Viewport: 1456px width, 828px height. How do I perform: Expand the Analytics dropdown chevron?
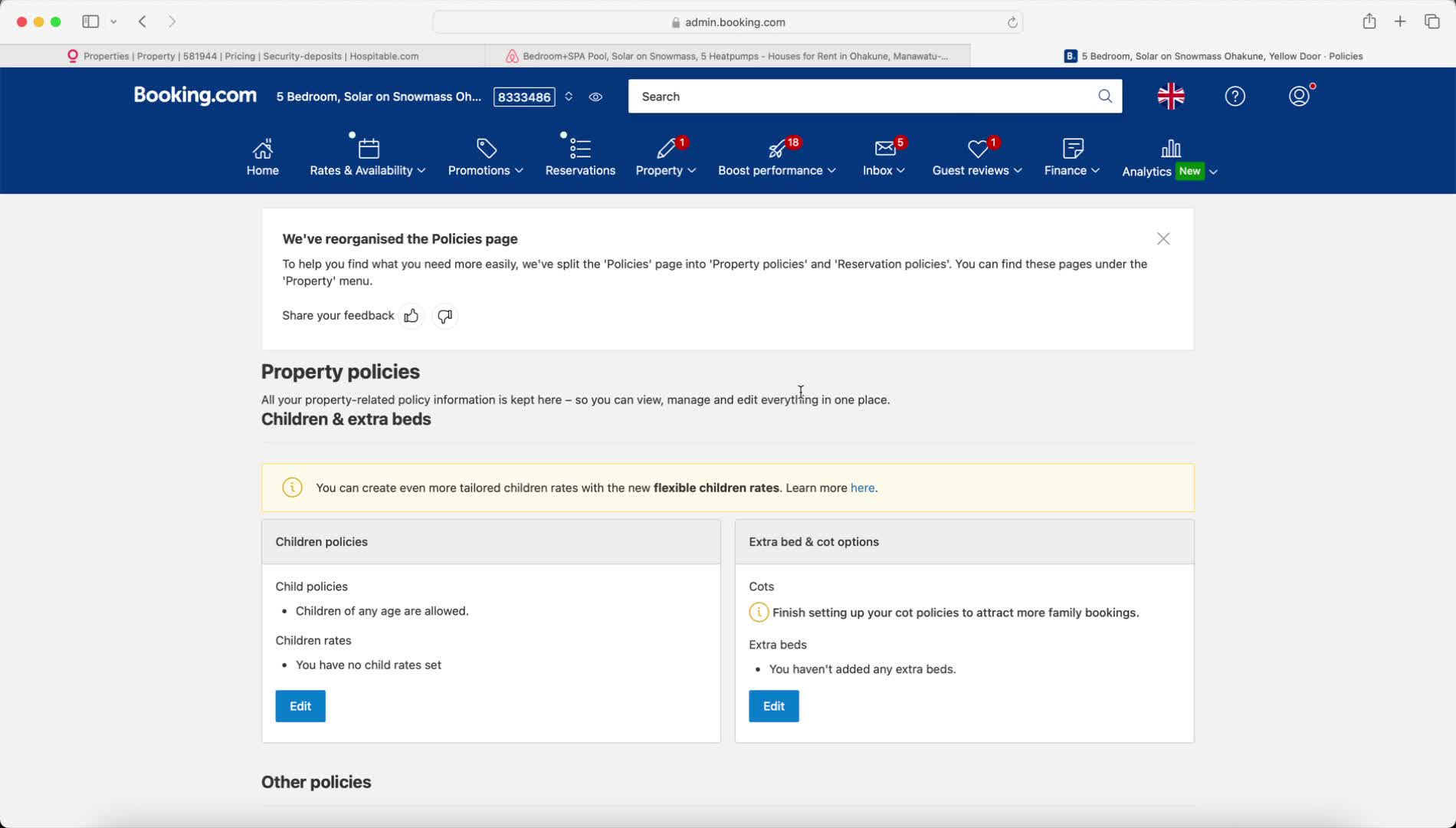(1213, 172)
